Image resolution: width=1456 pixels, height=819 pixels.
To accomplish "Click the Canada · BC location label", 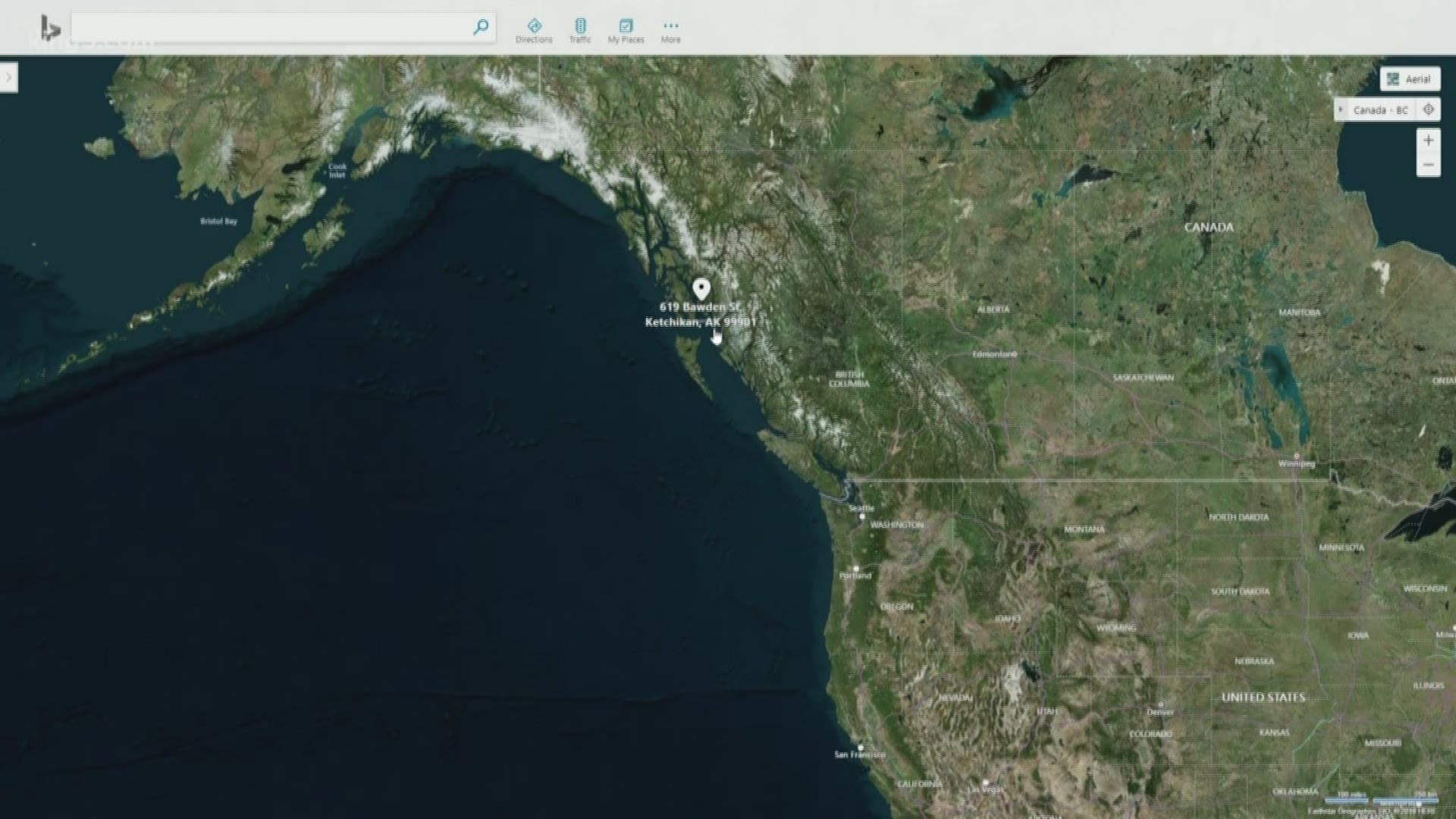I will pyautogui.click(x=1380, y=110).
